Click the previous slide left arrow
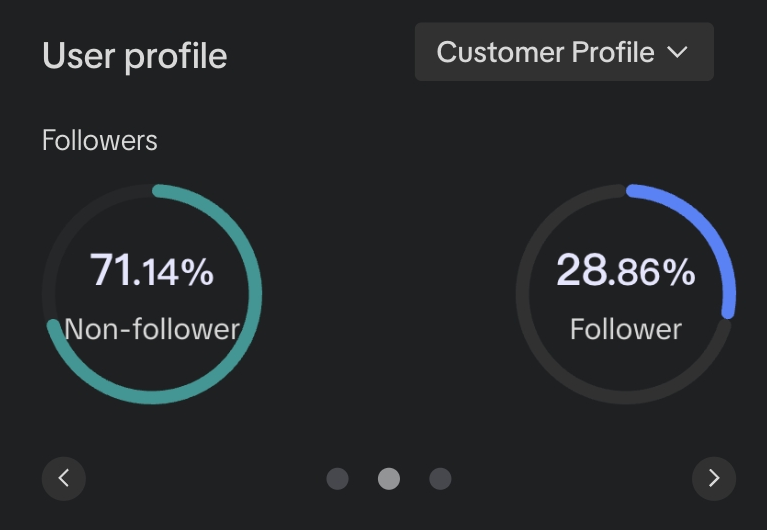The width and height of the screenshot is (767, 530). pos(64,478)
